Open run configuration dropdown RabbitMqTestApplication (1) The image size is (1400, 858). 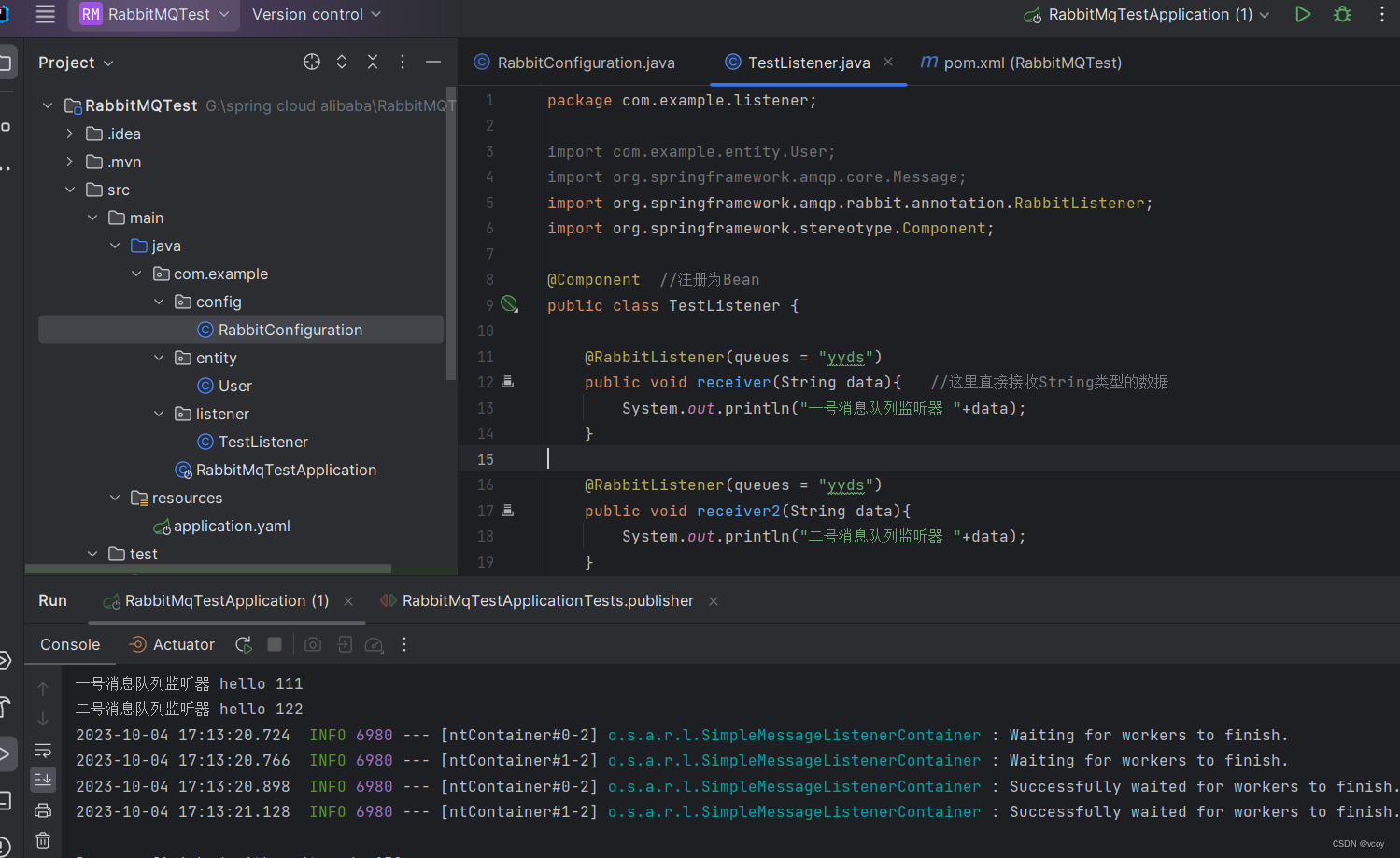pyautogui.click(x=1148, y=14)
